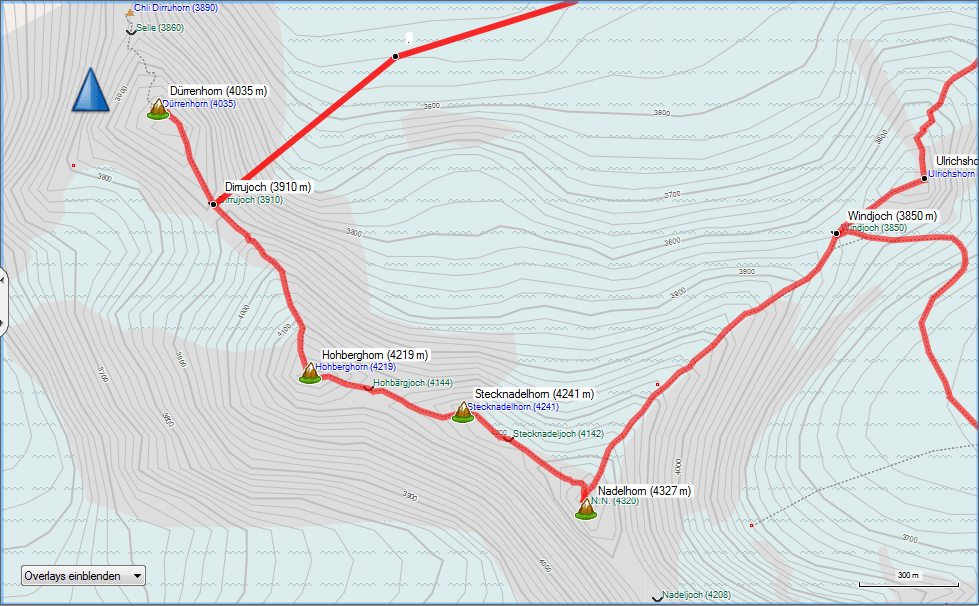Click the Chli Dirruhorn small peak marker

pos(130,11)
